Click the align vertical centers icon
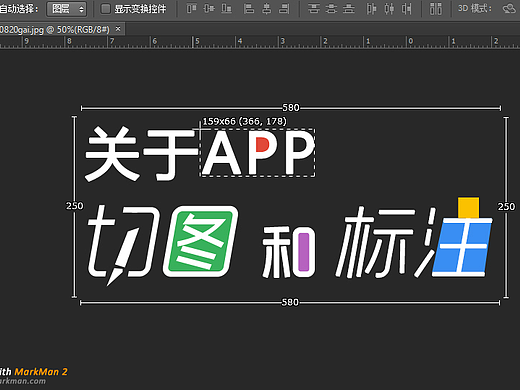This screenshot has height=390, width=520. tap(209, 9)
